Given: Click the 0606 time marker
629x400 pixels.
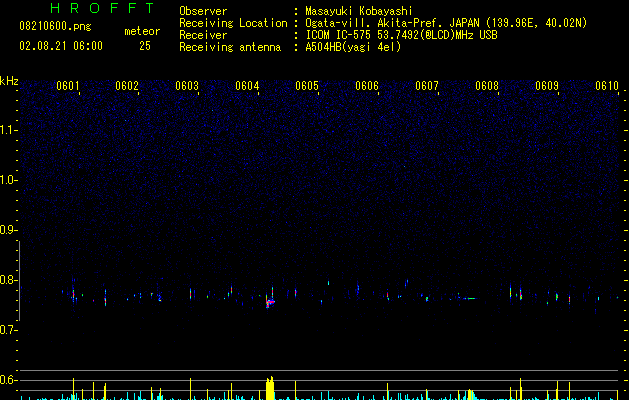Looking at the screenshot, I should point(367,86).
